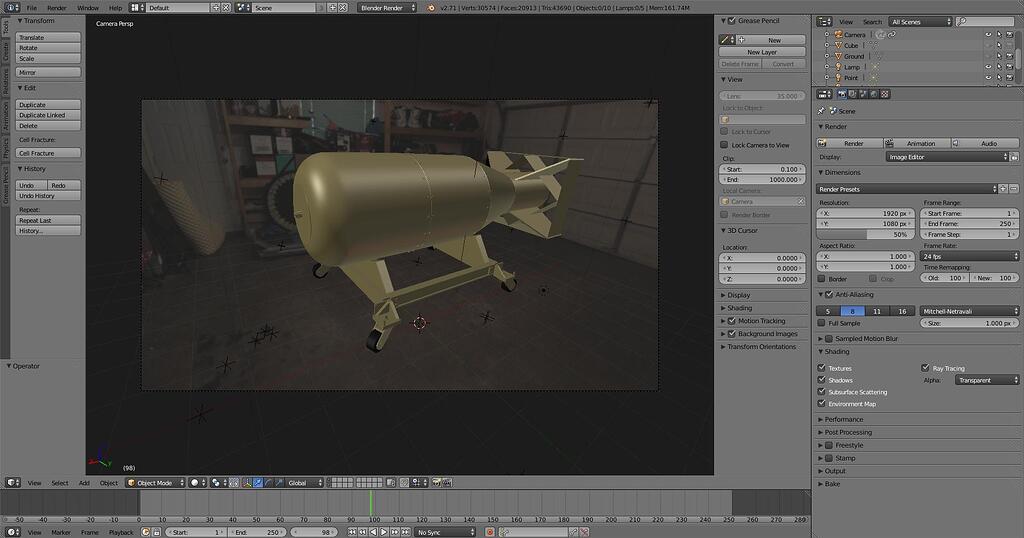
Task: Click the Duplicate Linked button
Action: click(x=48, y=115)
